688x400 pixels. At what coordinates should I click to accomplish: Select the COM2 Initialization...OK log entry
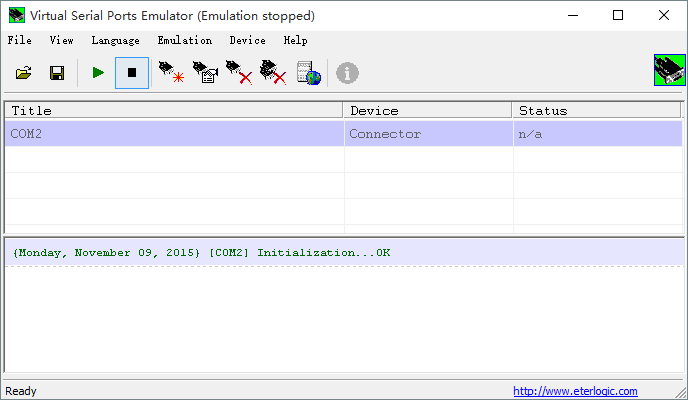(x=344, y=253)
